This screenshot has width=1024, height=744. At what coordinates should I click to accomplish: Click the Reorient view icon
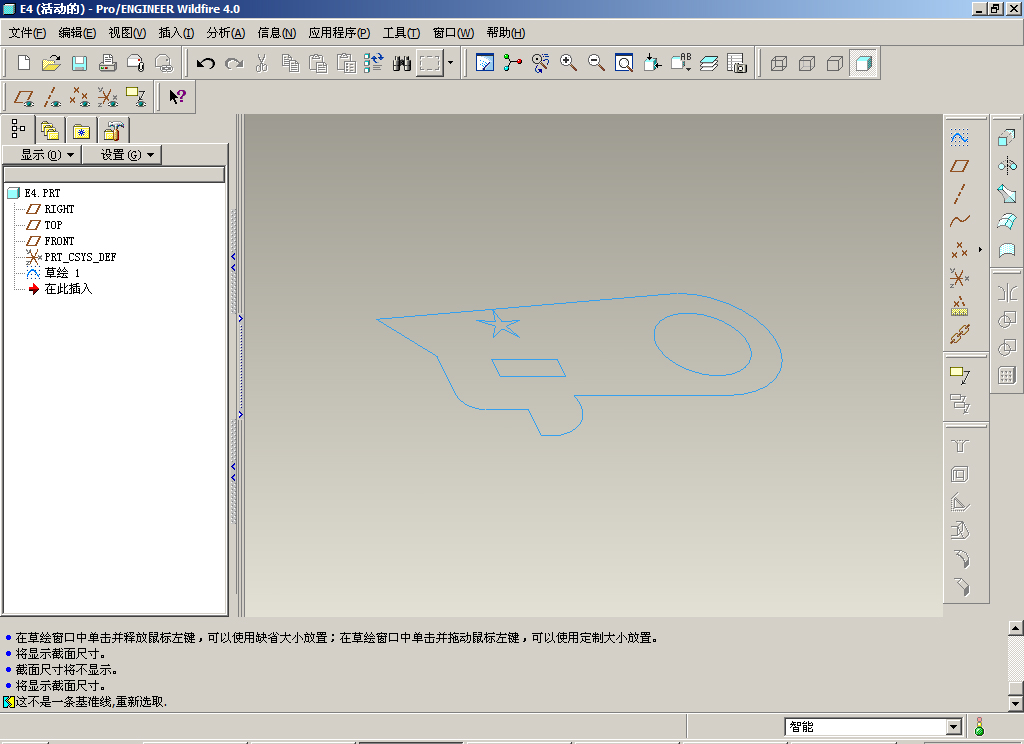pos(652,63)
